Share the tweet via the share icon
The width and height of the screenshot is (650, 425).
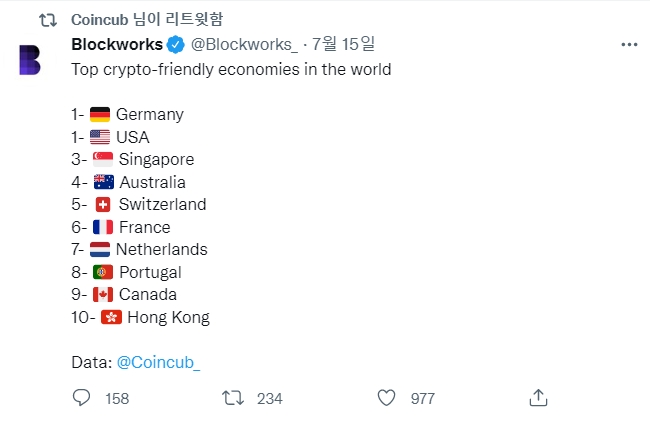(538, 398)
